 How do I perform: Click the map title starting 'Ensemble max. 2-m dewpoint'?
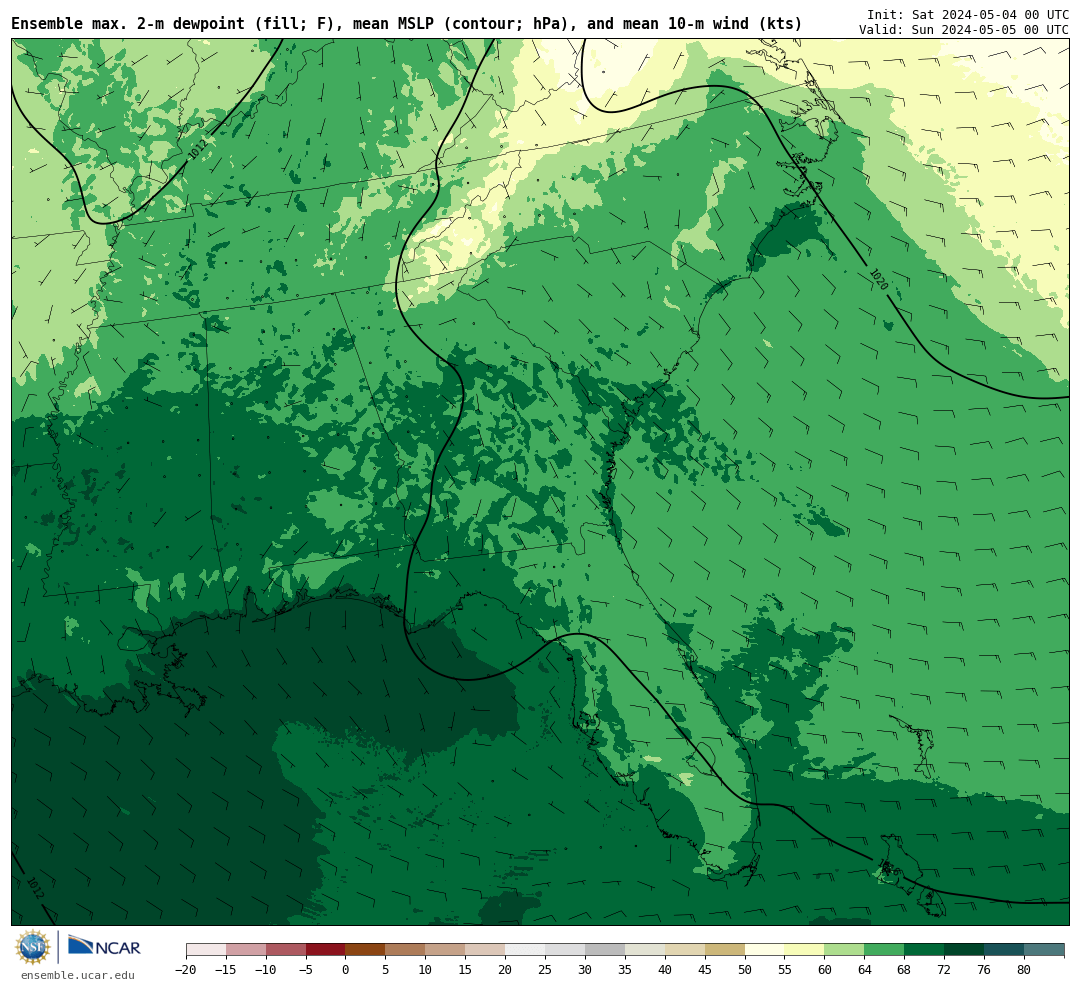(x=406, y=24)
